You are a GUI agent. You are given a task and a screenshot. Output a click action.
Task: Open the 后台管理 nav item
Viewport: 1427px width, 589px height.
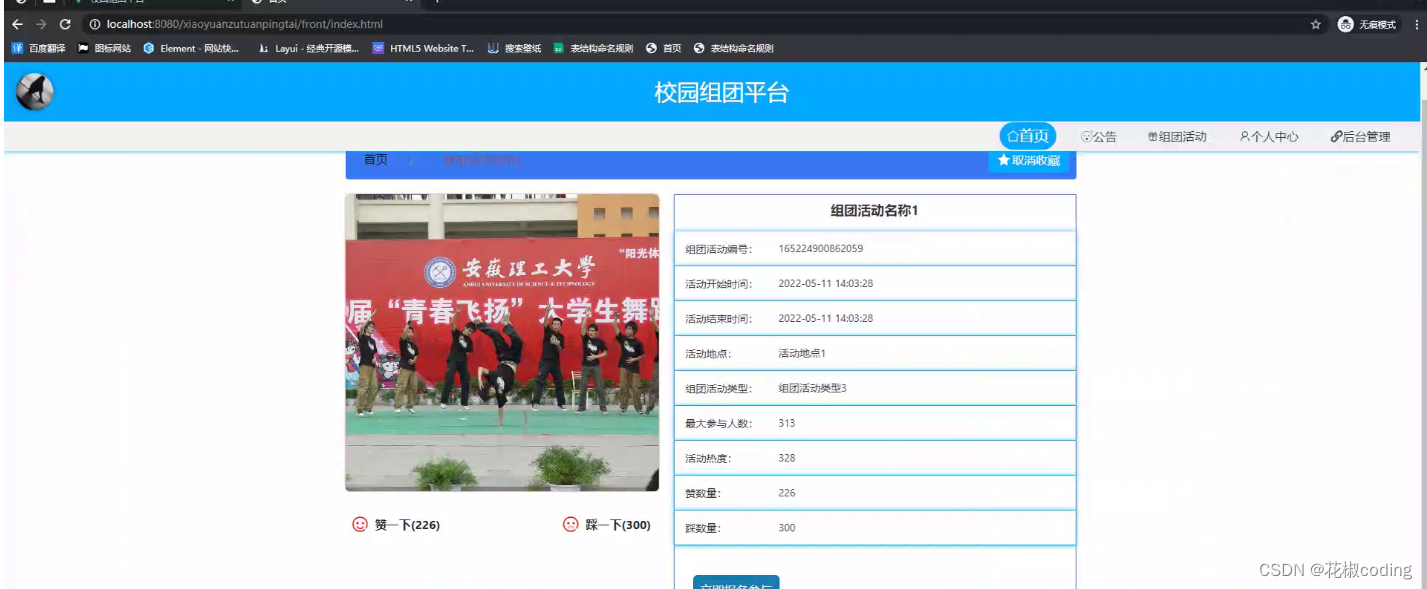coord(1361,137)
